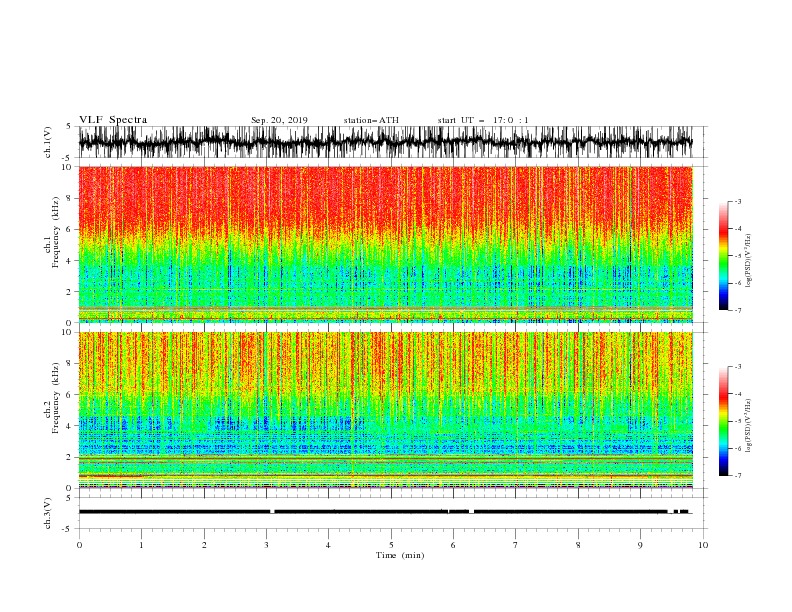Click the "-3" label on ch.1 color bar
The width and height of the screenshot is (792, 612).
[737, 201]
